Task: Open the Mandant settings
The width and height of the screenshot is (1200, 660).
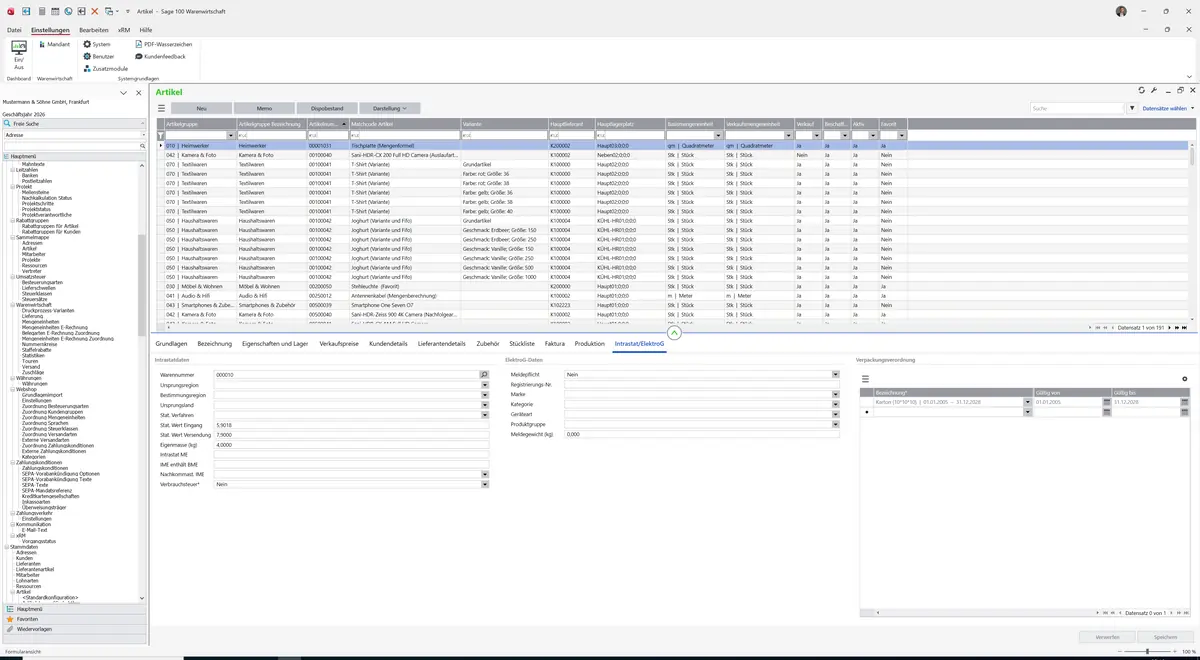Action: click(53, 44)
